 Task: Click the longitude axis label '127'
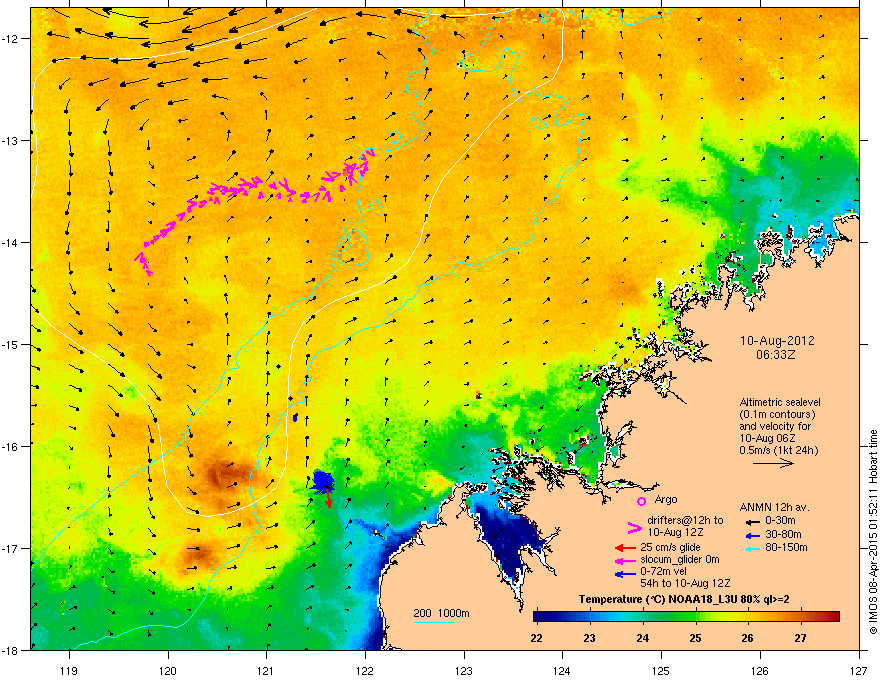[859, 670]
